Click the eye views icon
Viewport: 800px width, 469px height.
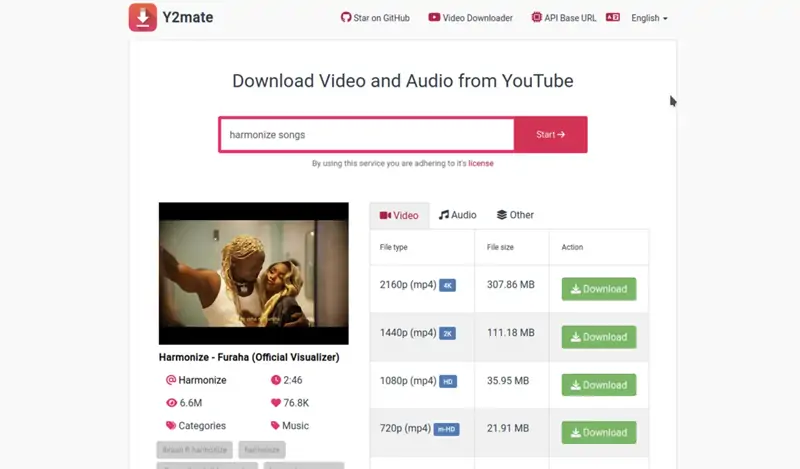tap(171, 403)
